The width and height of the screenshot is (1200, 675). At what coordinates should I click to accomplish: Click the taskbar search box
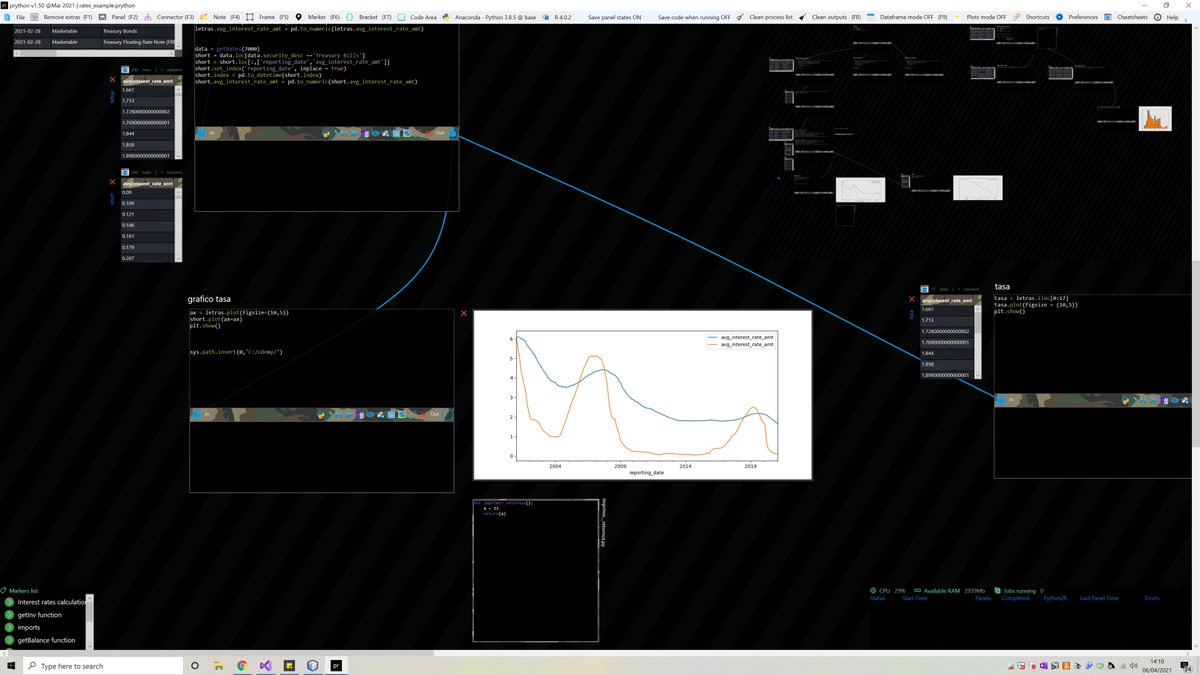click(x=103, y=665)
